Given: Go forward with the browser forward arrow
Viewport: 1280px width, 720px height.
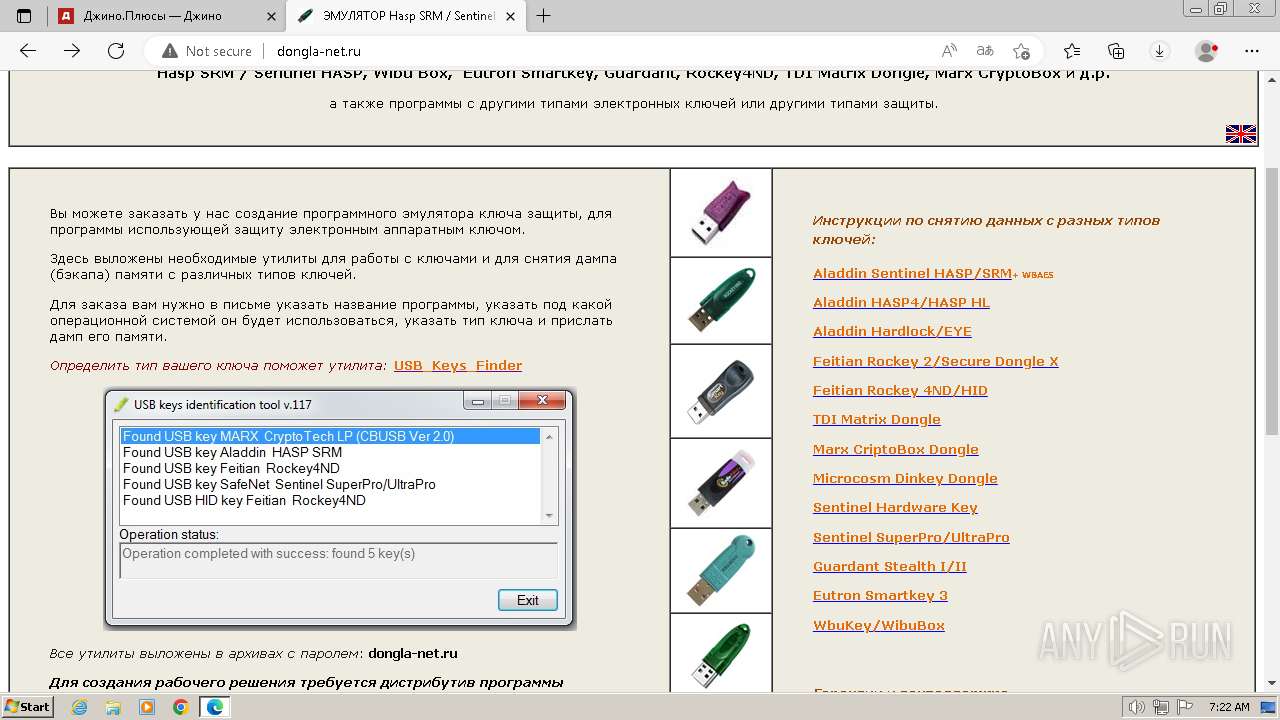Looking at the screenshot, I should pos(72,51).
